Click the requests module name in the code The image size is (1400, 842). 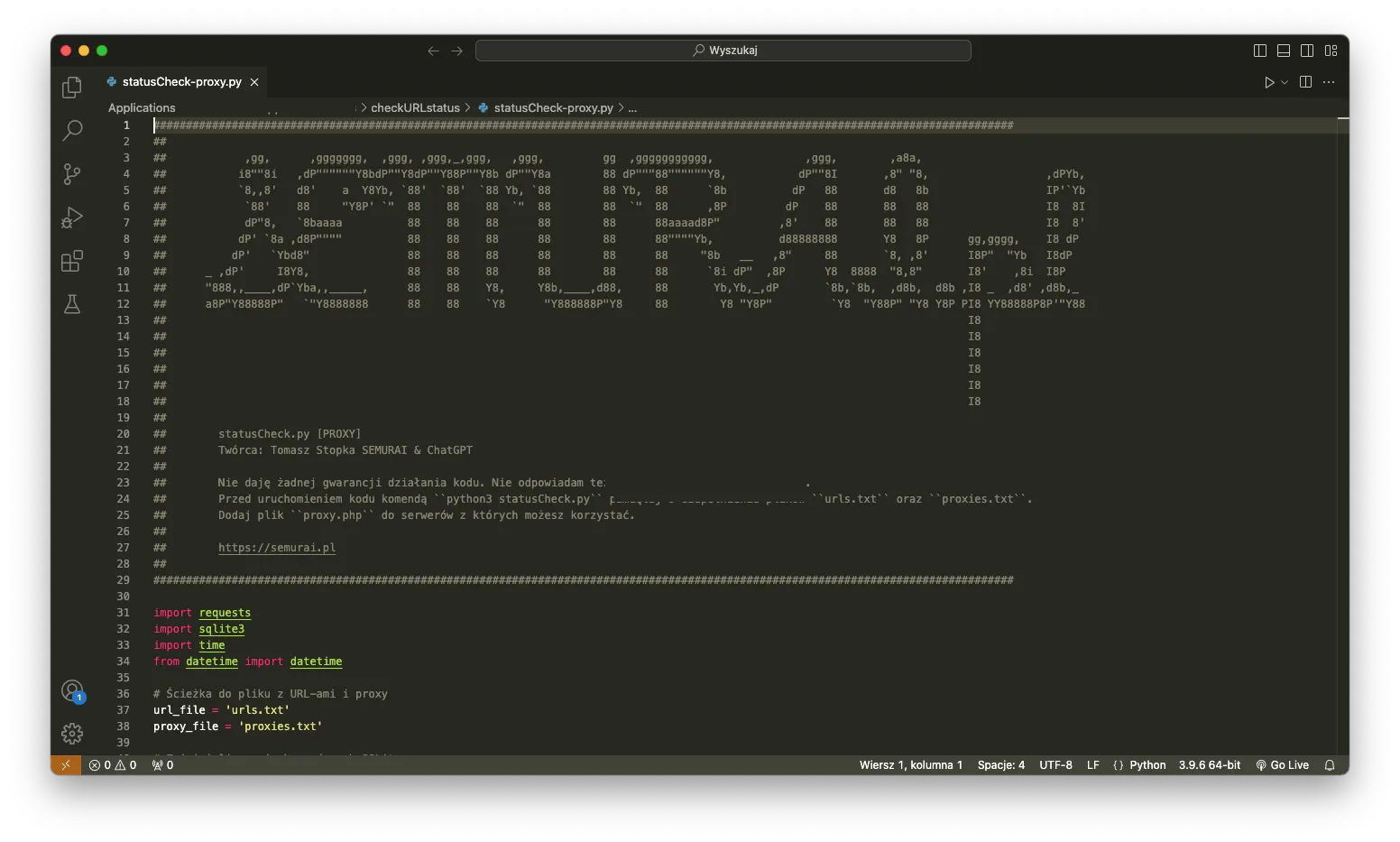click(225, 613)
